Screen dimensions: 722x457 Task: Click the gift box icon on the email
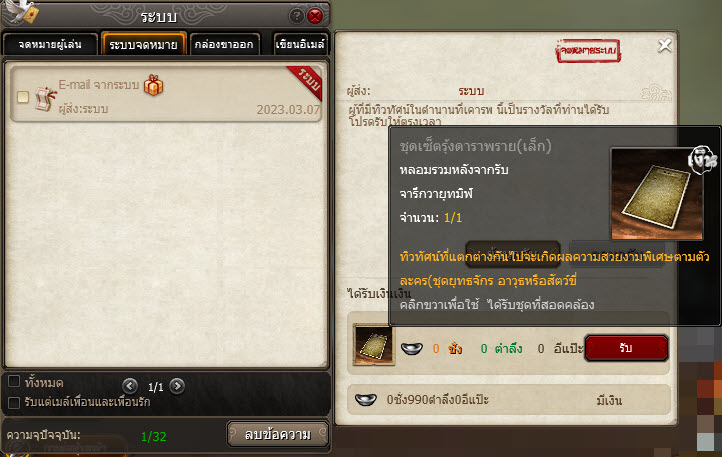[153, 85]
